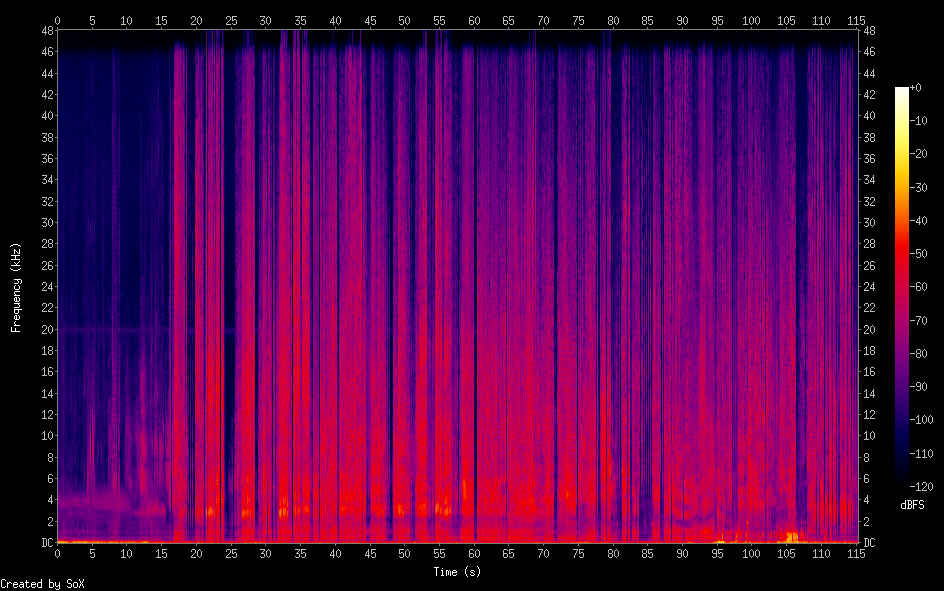Click the white top of the dBFS color bar
944x591 pixels.
click(x=902, y=92)
